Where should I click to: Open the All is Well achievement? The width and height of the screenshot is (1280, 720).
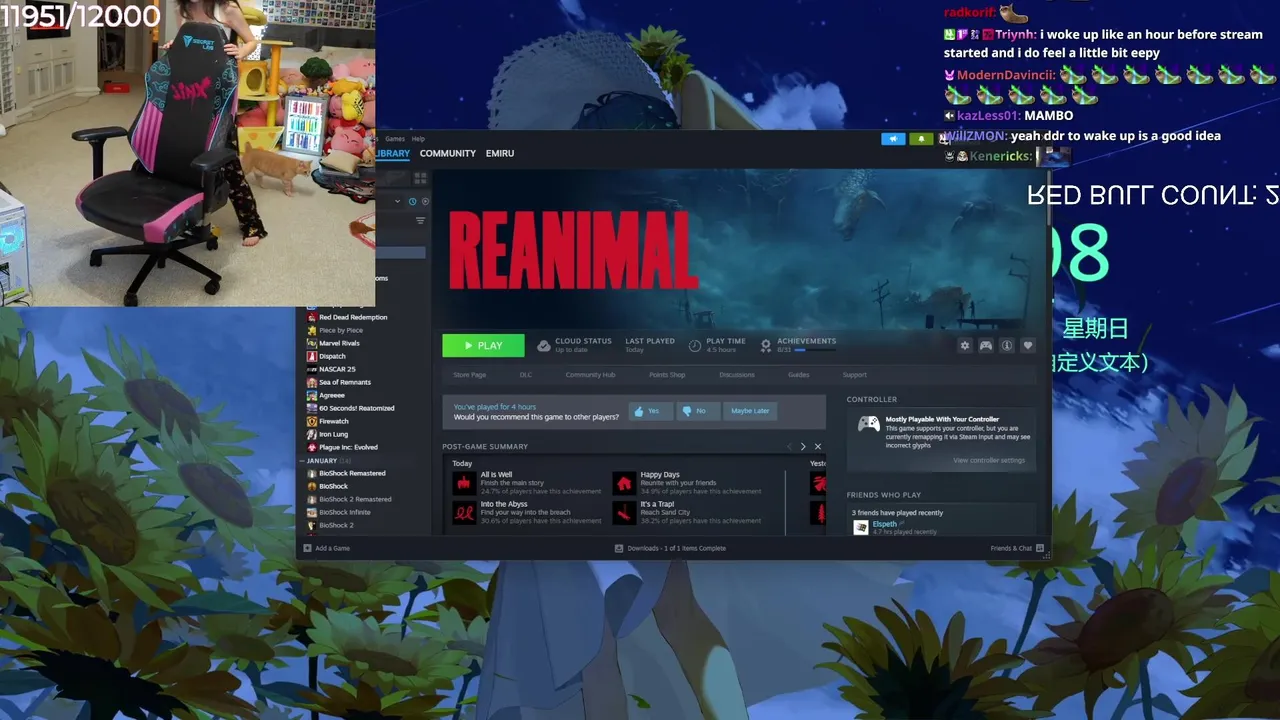click(527, 483)
